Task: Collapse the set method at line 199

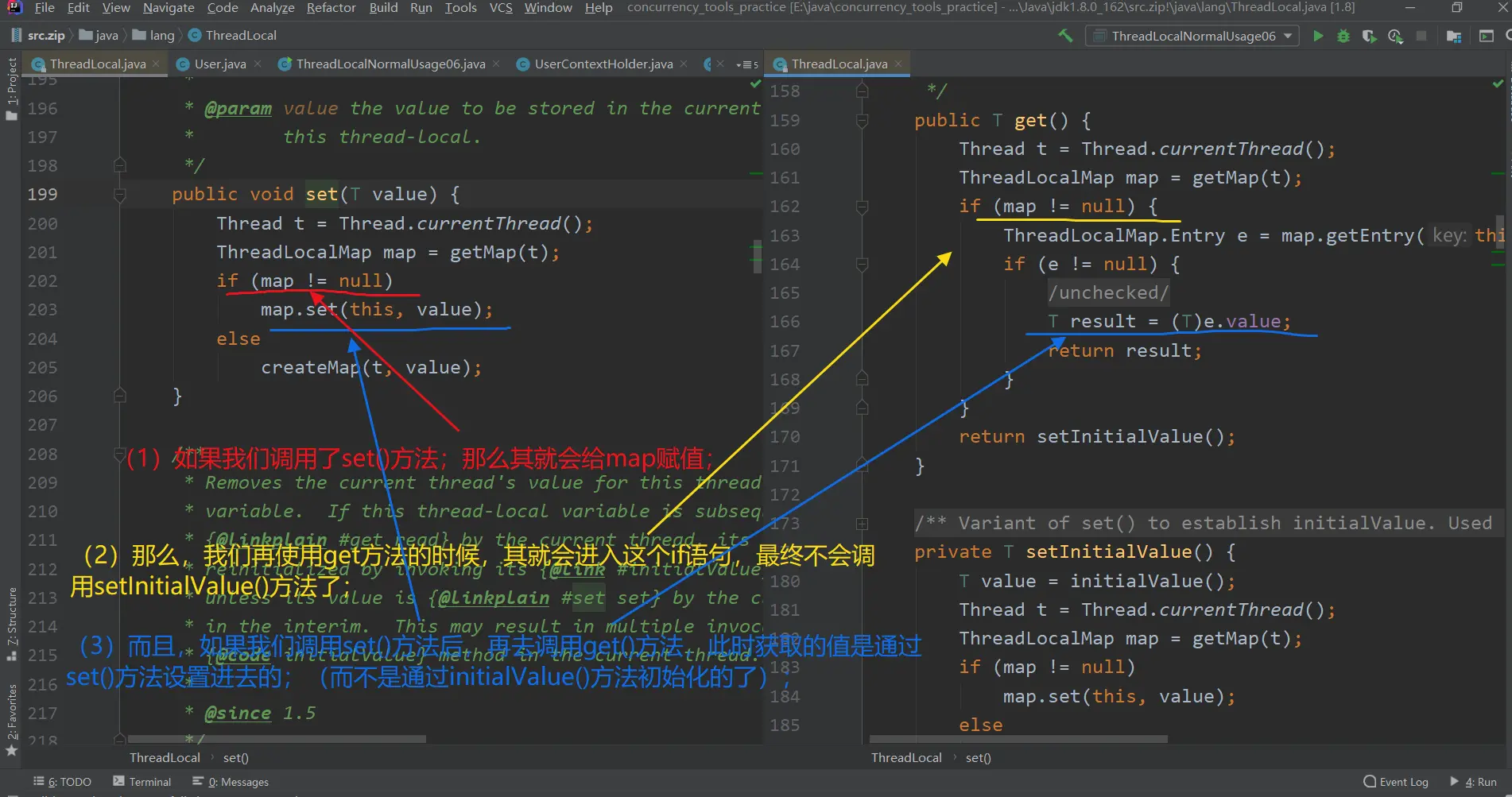Action: point(120,195)
